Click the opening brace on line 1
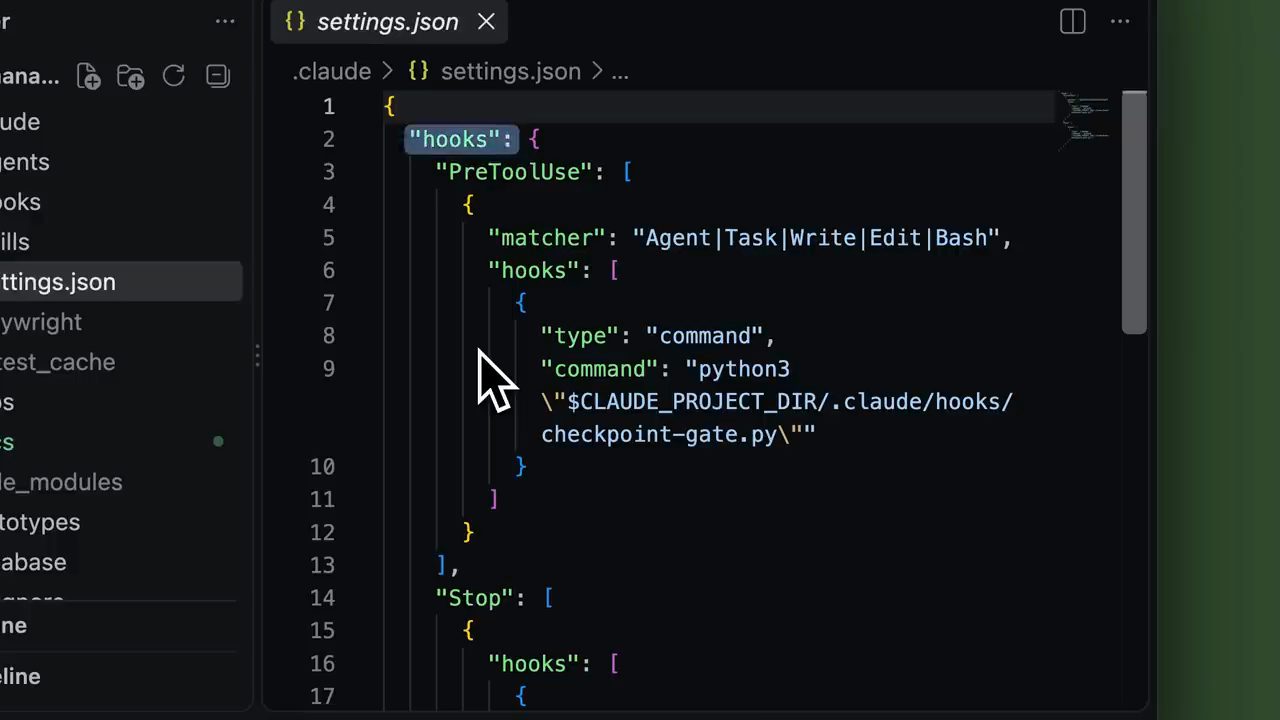Viewport: 1280px width, 720px height. [390, 107]
